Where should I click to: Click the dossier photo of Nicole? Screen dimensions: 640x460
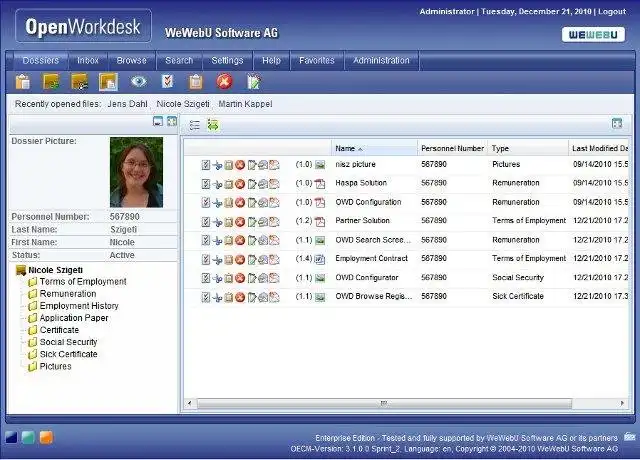point(136,172)
